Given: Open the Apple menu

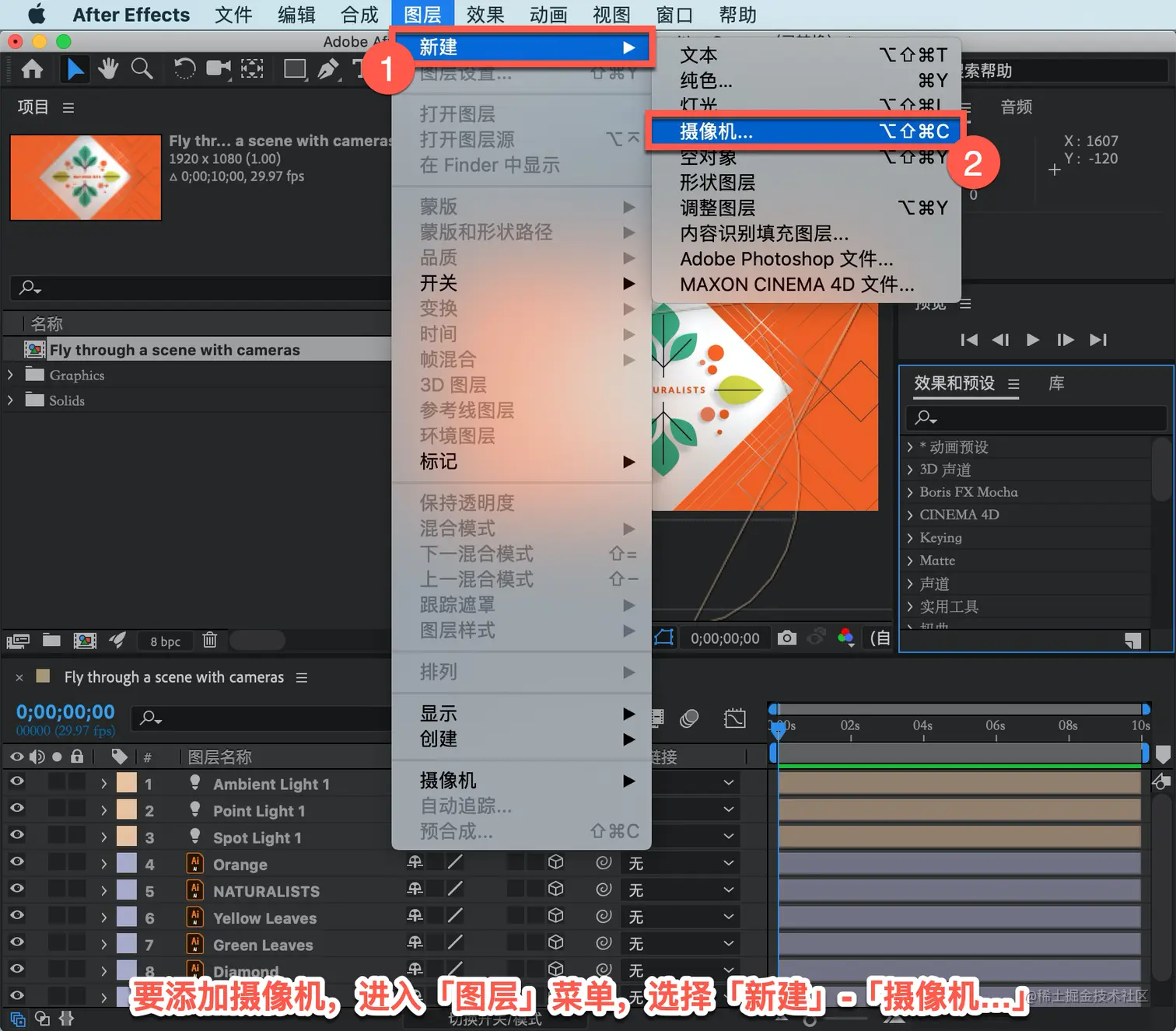Looking at the screenshot, I should [37, 15].
